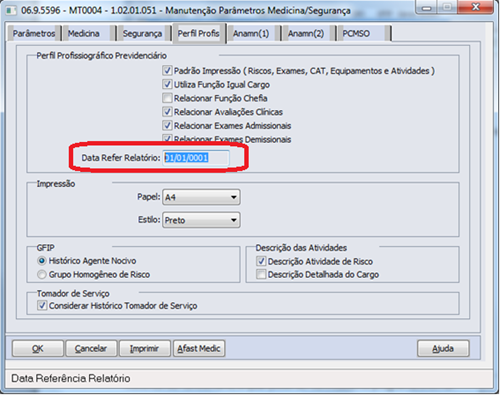500x395 pixels.
Task: Toggle Padrão Impressão checkbox
Action: (x=167, y=71)
